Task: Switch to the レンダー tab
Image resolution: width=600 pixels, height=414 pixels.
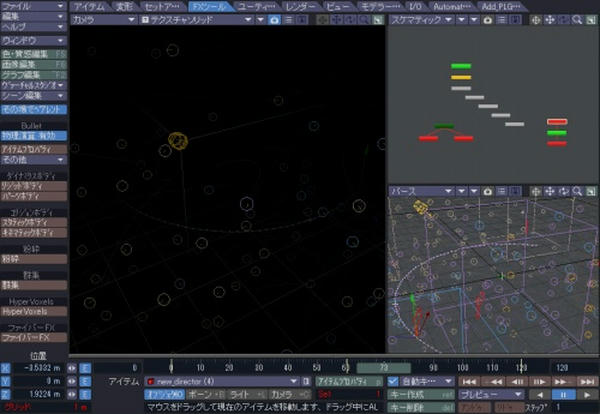Action: point(301,7)
